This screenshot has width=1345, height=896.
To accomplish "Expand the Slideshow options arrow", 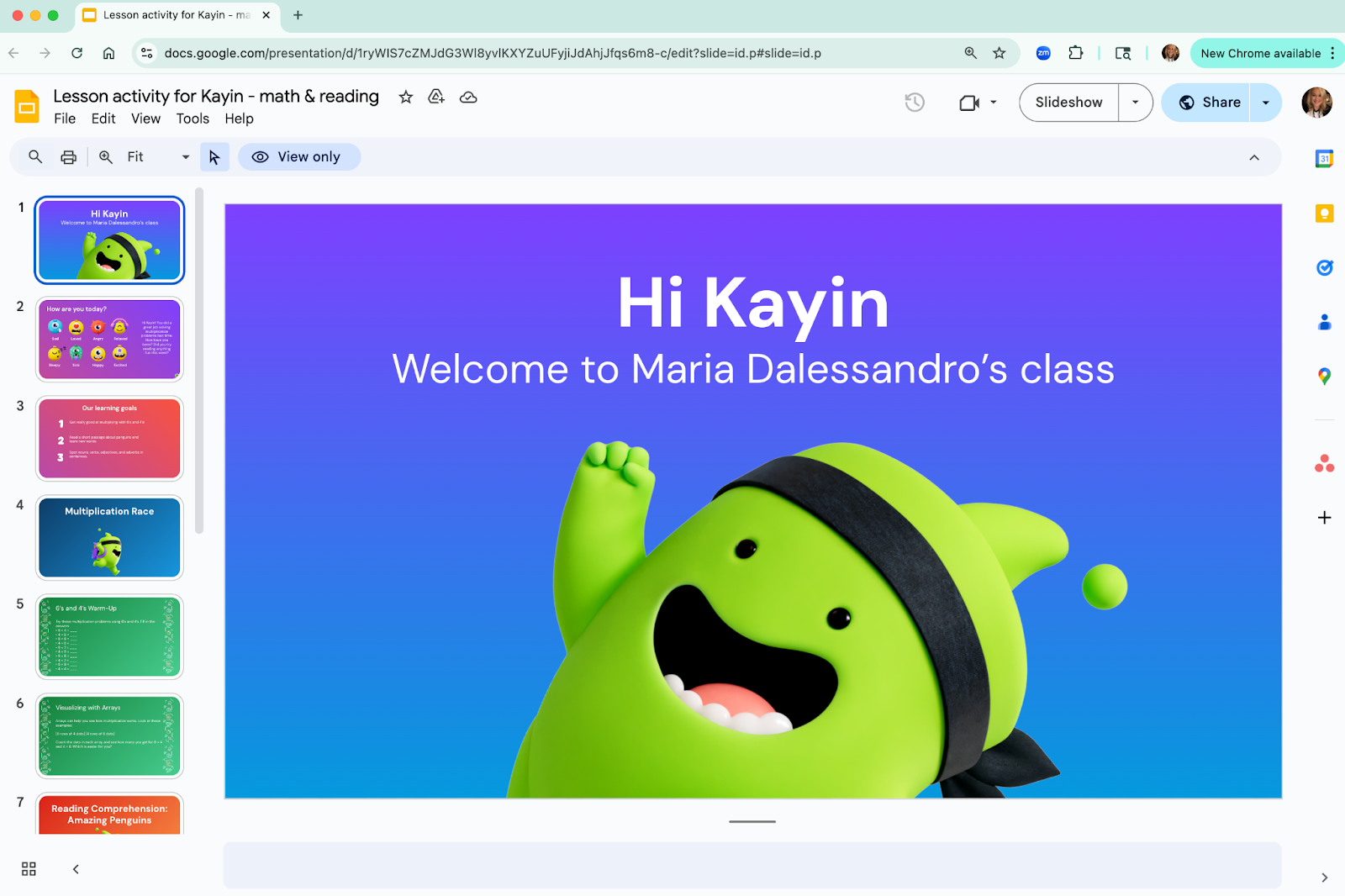I will point(1135,103).
